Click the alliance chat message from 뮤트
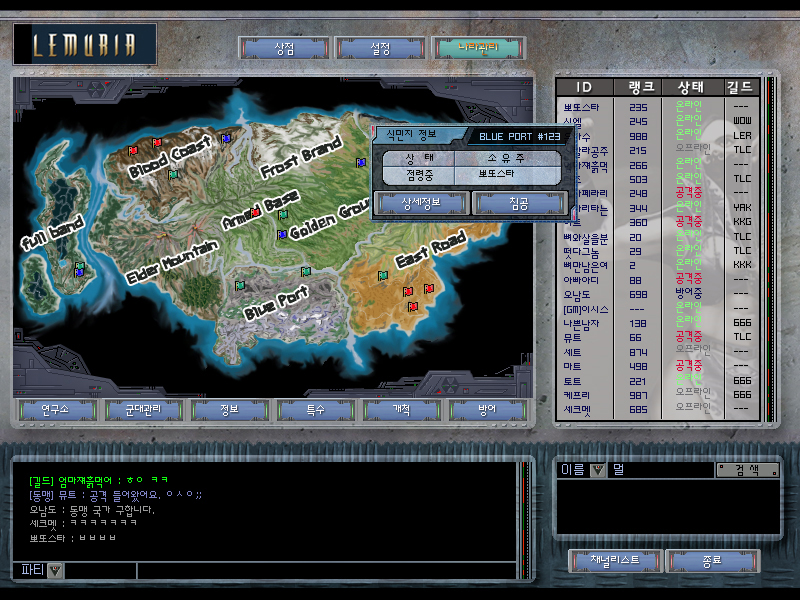This screenshot has height=600, width=800. pyautogui.click(x=115, y=494)
